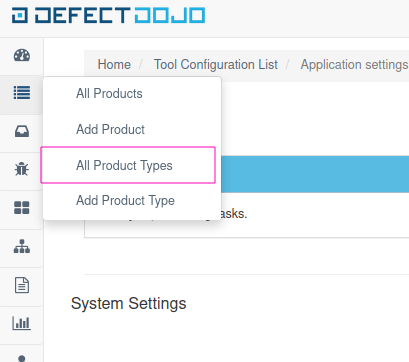409x362 pixels.
Task: Open the Endpoints sitemap icon in sidebar
Action: click(x=22, y=246)
